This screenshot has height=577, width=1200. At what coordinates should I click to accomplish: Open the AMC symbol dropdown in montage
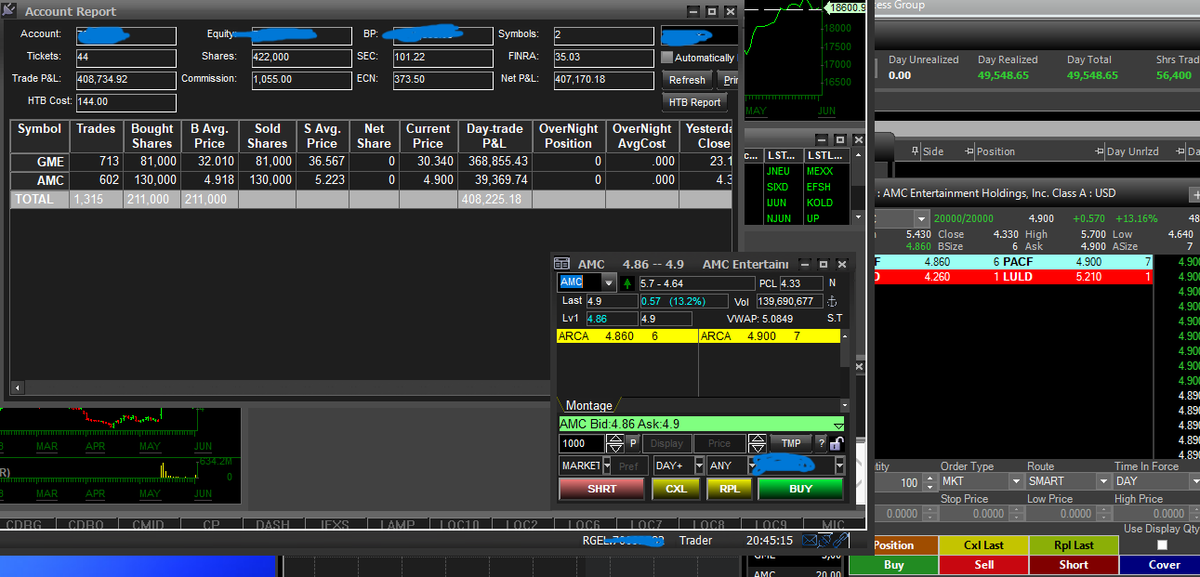click(x=609, y=283)
